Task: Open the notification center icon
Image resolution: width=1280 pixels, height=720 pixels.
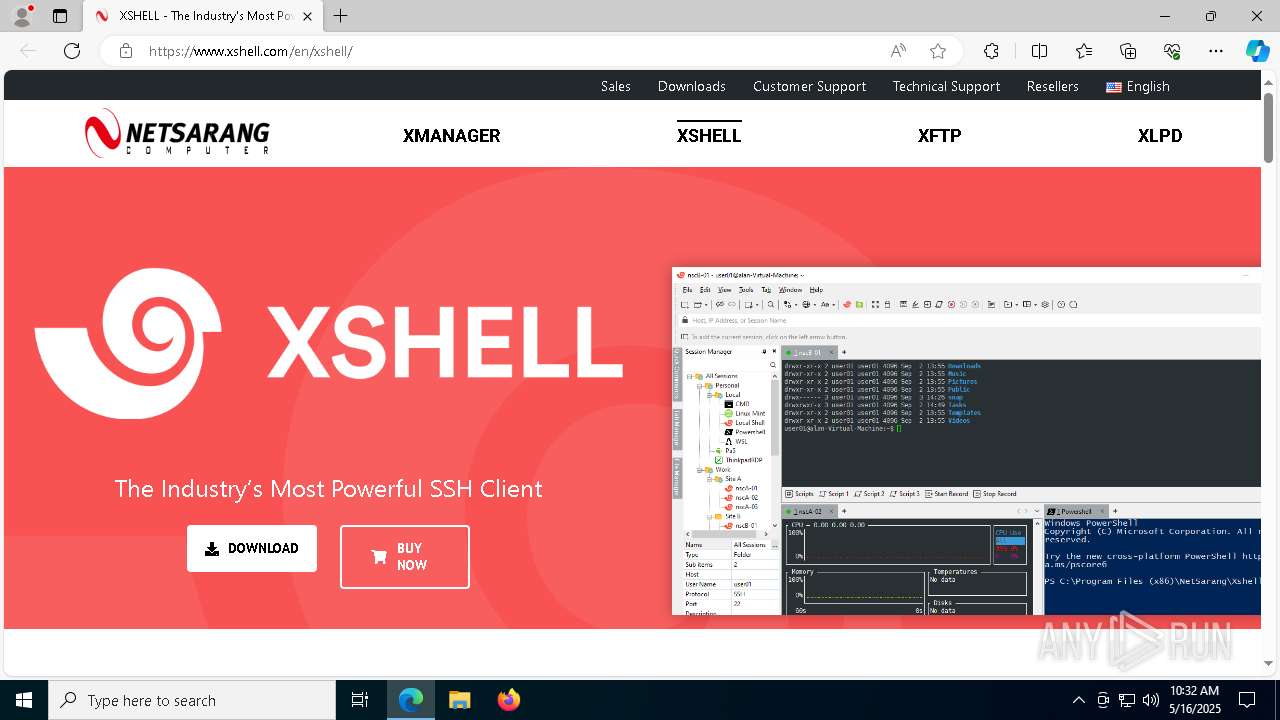Action: pyautogui.click(x=1247, y=700)
